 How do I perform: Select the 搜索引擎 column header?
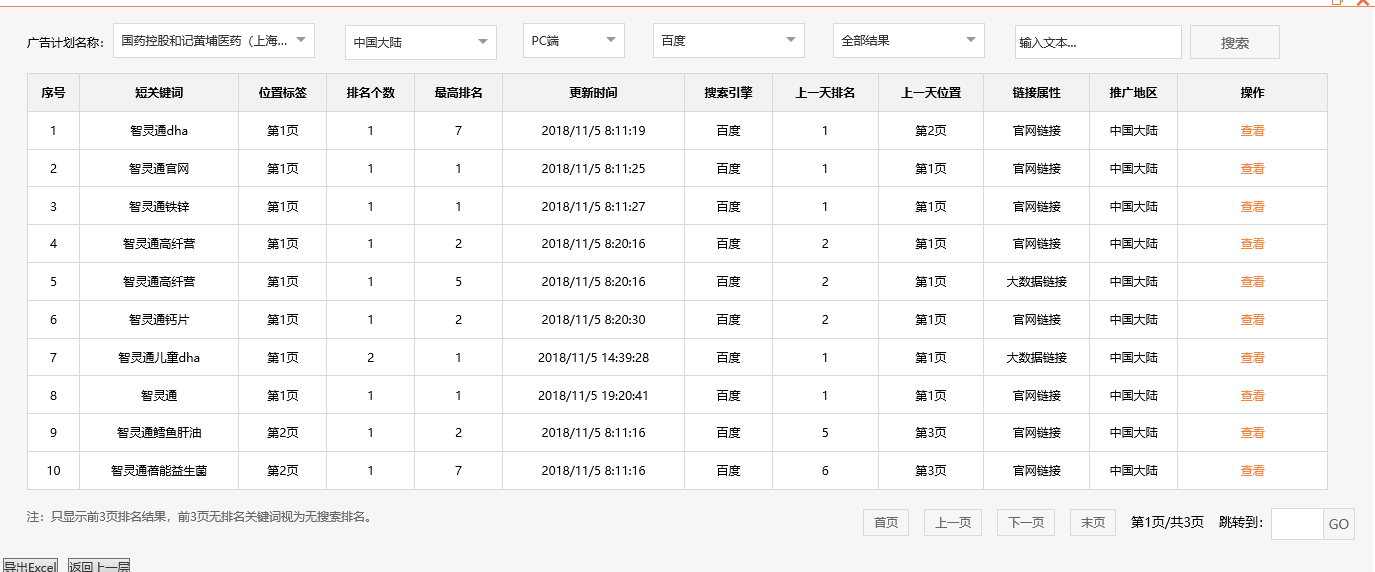pyautogui.click(x=729, y=93)
